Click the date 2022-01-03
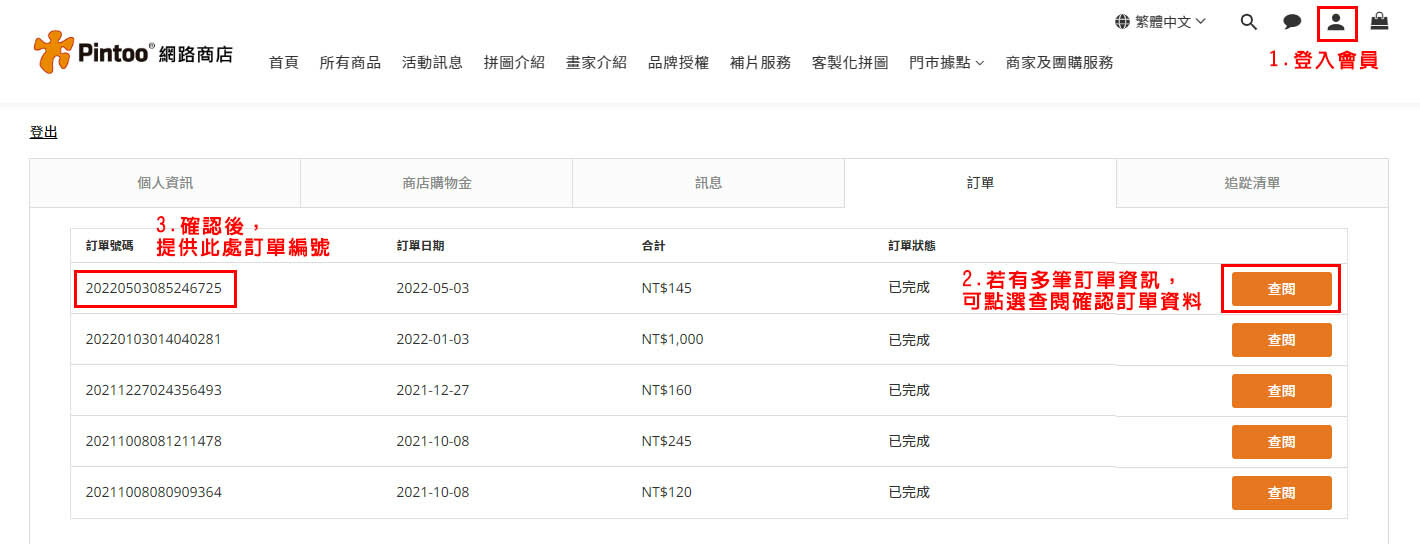This screenshot has height=544, width=1420. (433, 339)
